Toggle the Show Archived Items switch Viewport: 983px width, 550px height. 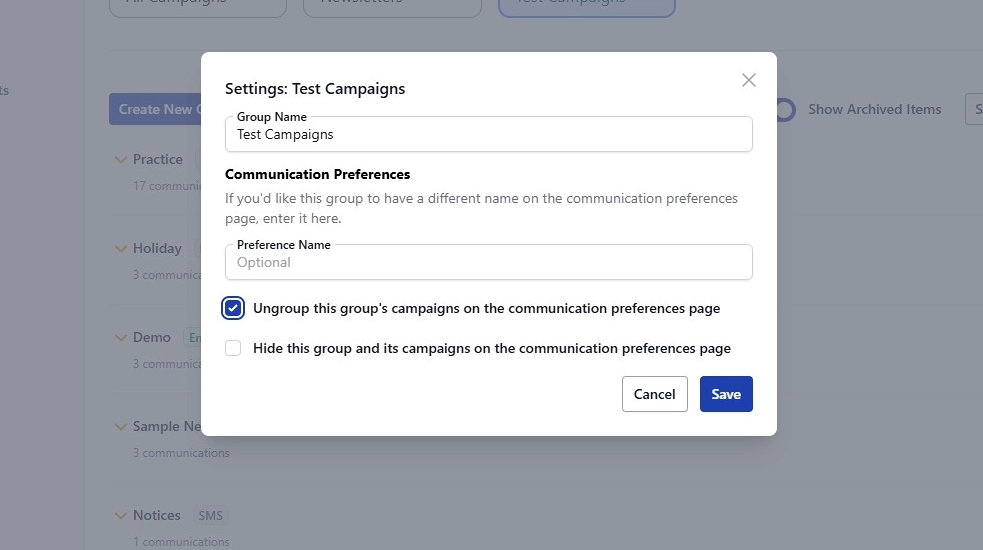[x=784, y=109]
